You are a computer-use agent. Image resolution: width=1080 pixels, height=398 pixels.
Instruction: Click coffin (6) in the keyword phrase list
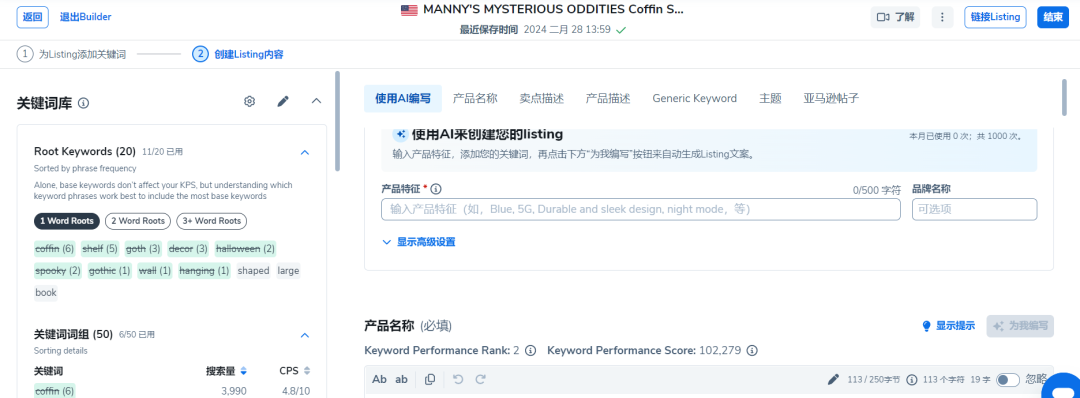coord(54,391)
